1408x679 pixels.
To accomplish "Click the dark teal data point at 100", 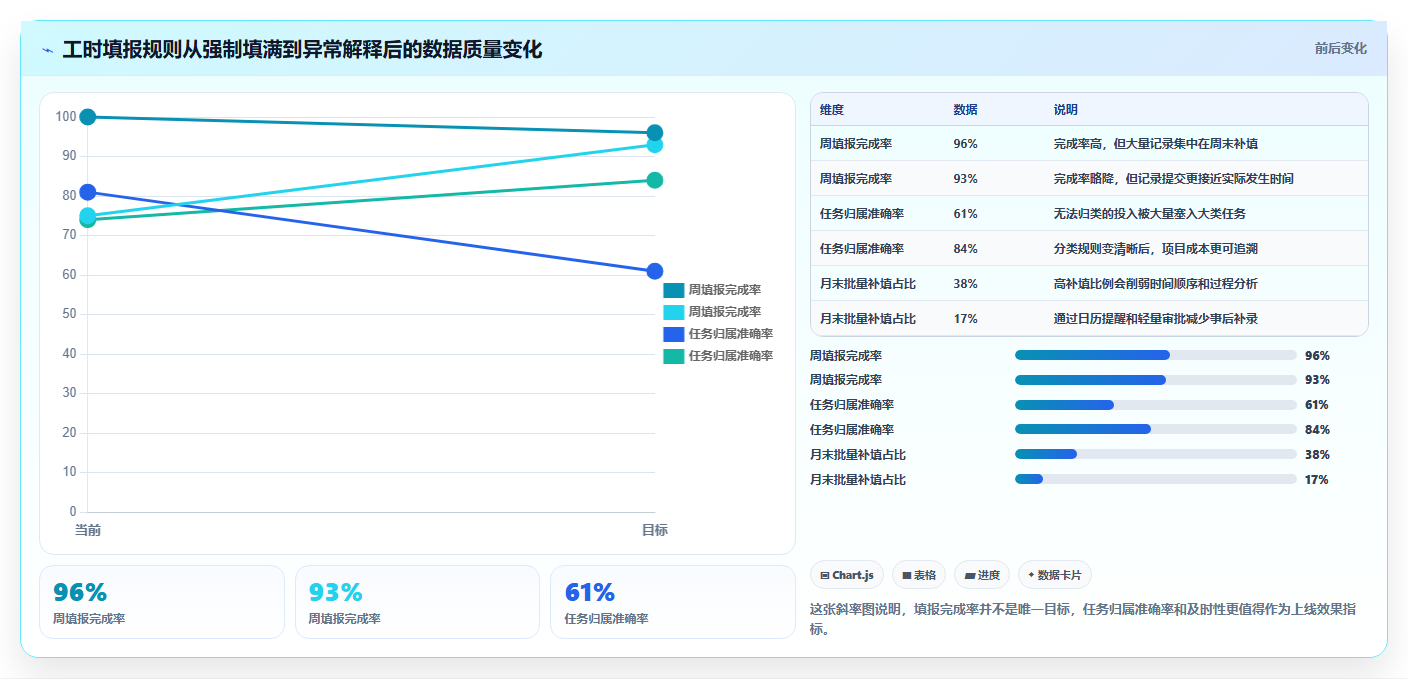I will click(88, 117).
